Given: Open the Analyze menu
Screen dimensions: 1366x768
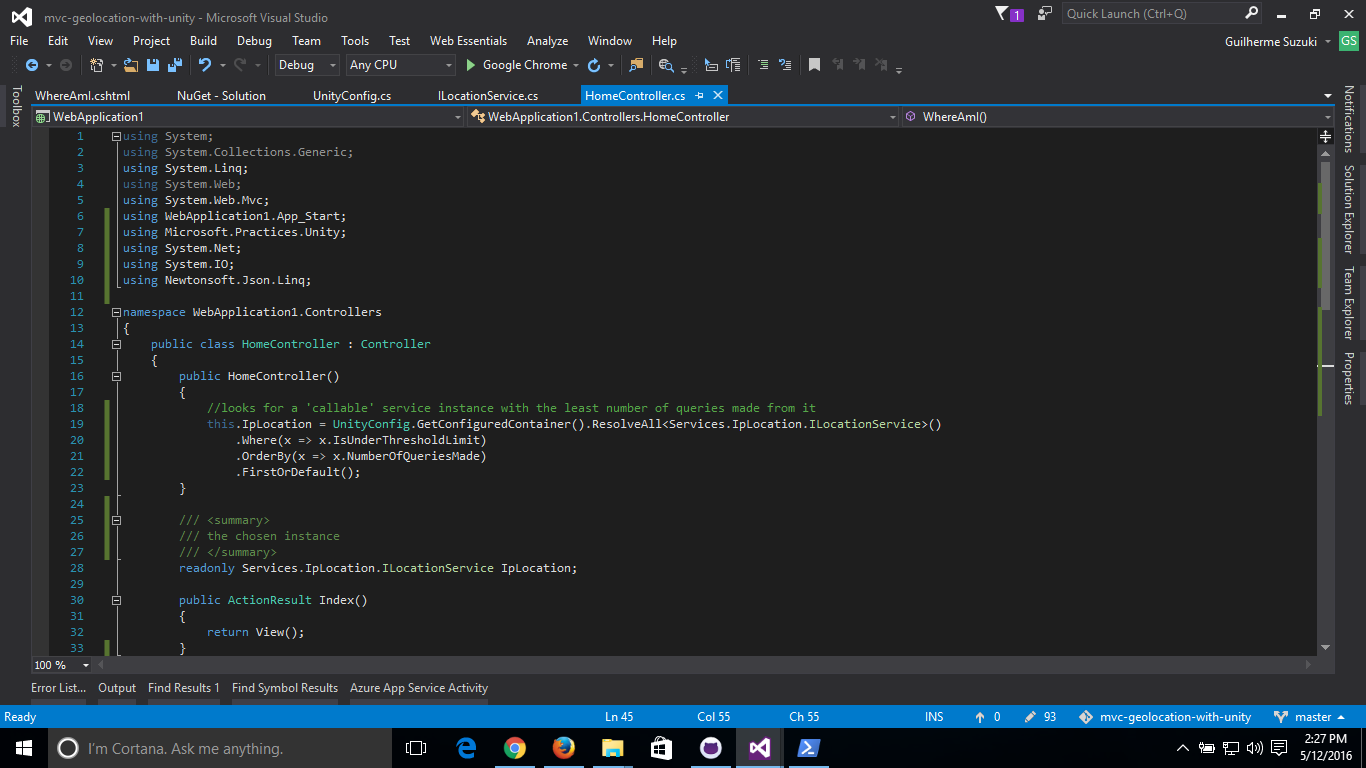Looking at the screenshot, I should click(x=547, y=41).
